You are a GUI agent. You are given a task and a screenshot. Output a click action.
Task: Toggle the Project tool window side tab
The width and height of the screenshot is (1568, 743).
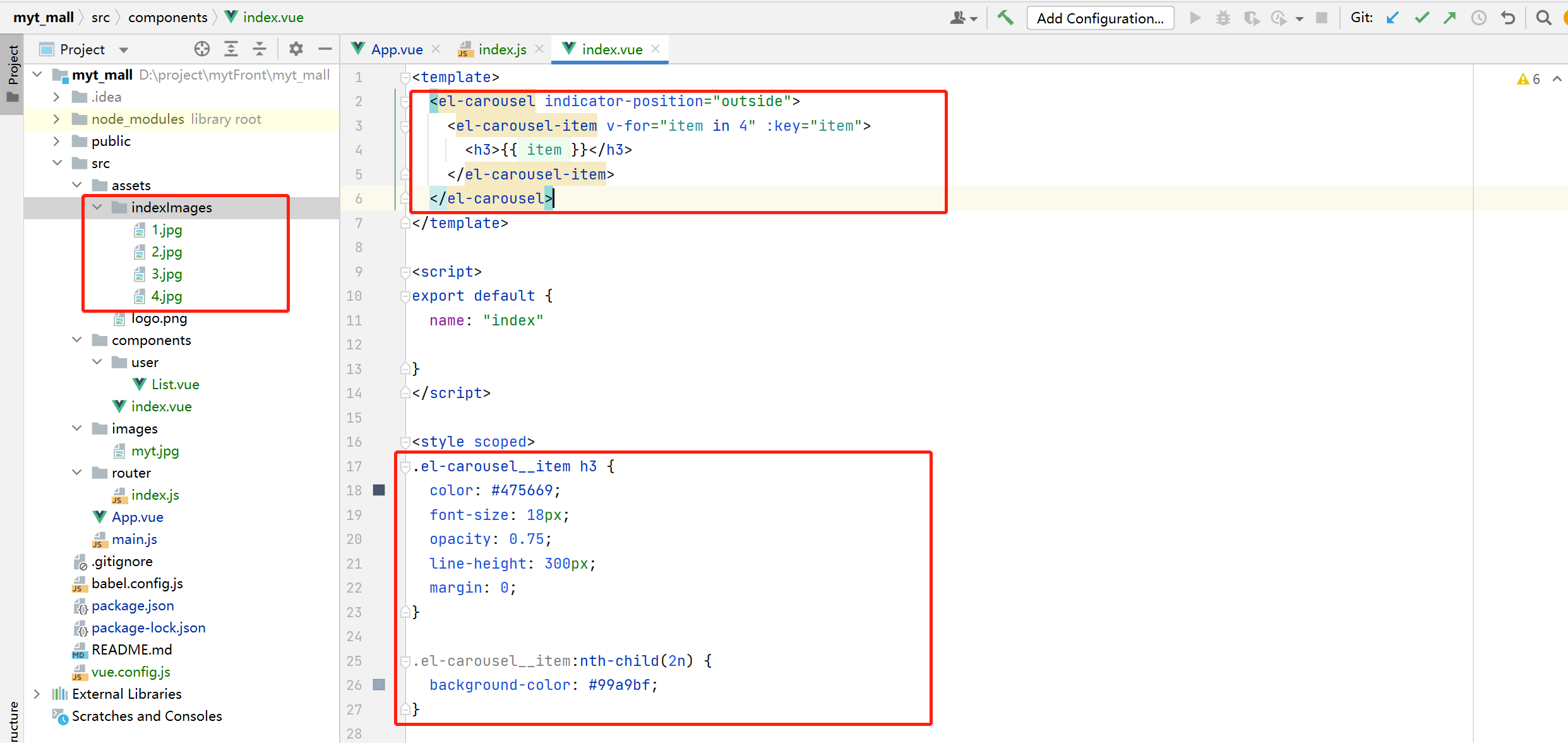coord(12,73)
